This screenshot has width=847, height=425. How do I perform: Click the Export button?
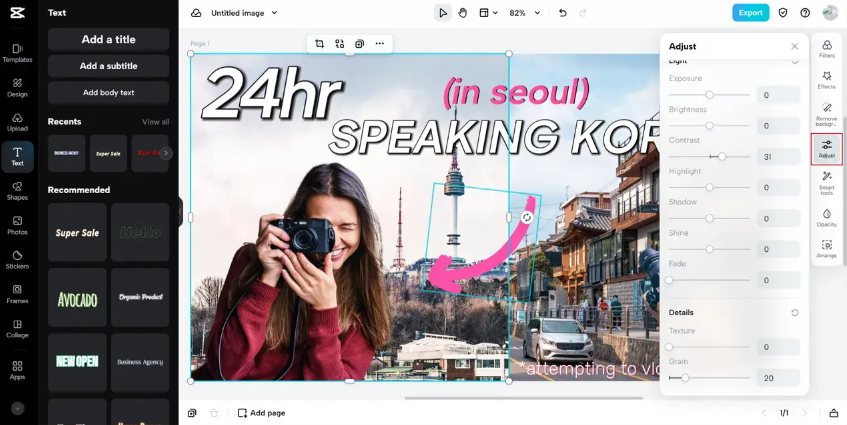tap(750, 13)
